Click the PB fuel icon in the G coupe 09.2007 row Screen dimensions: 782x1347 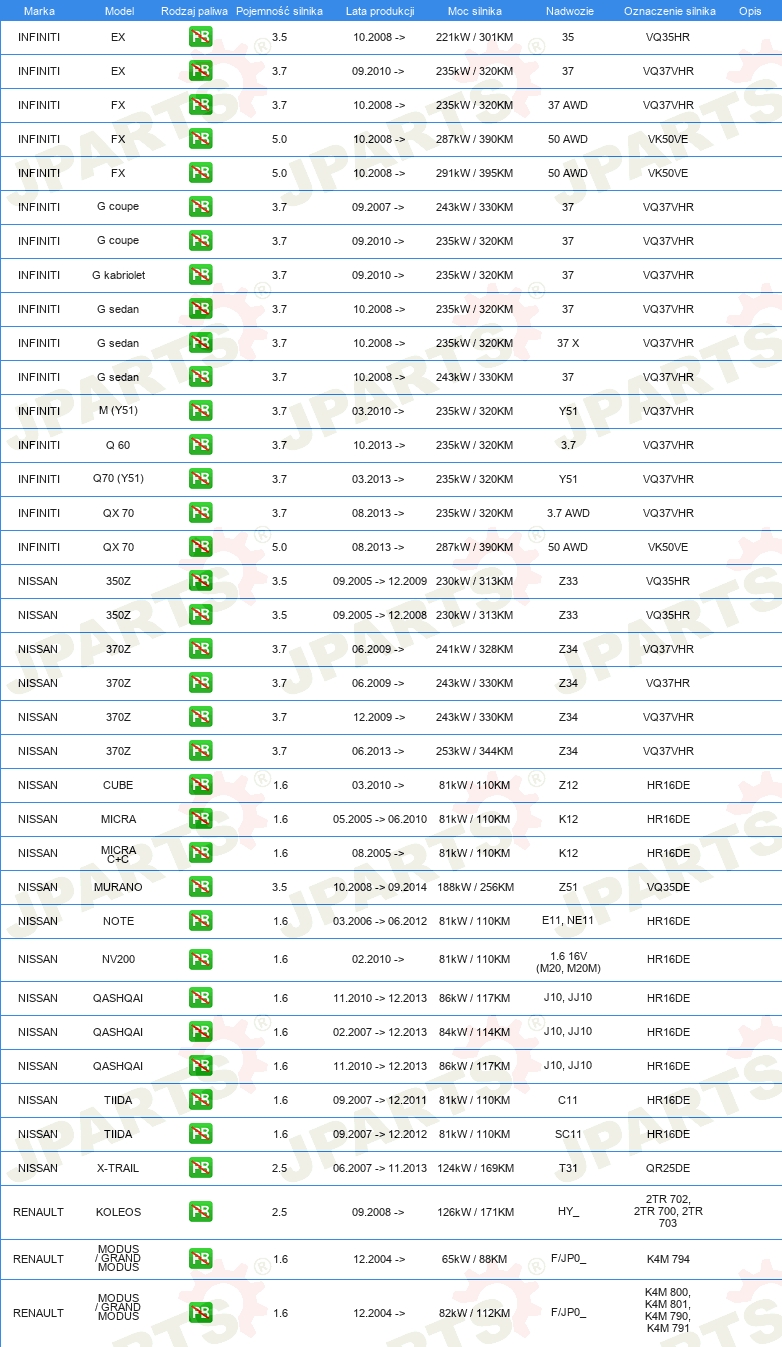[200, 207]
